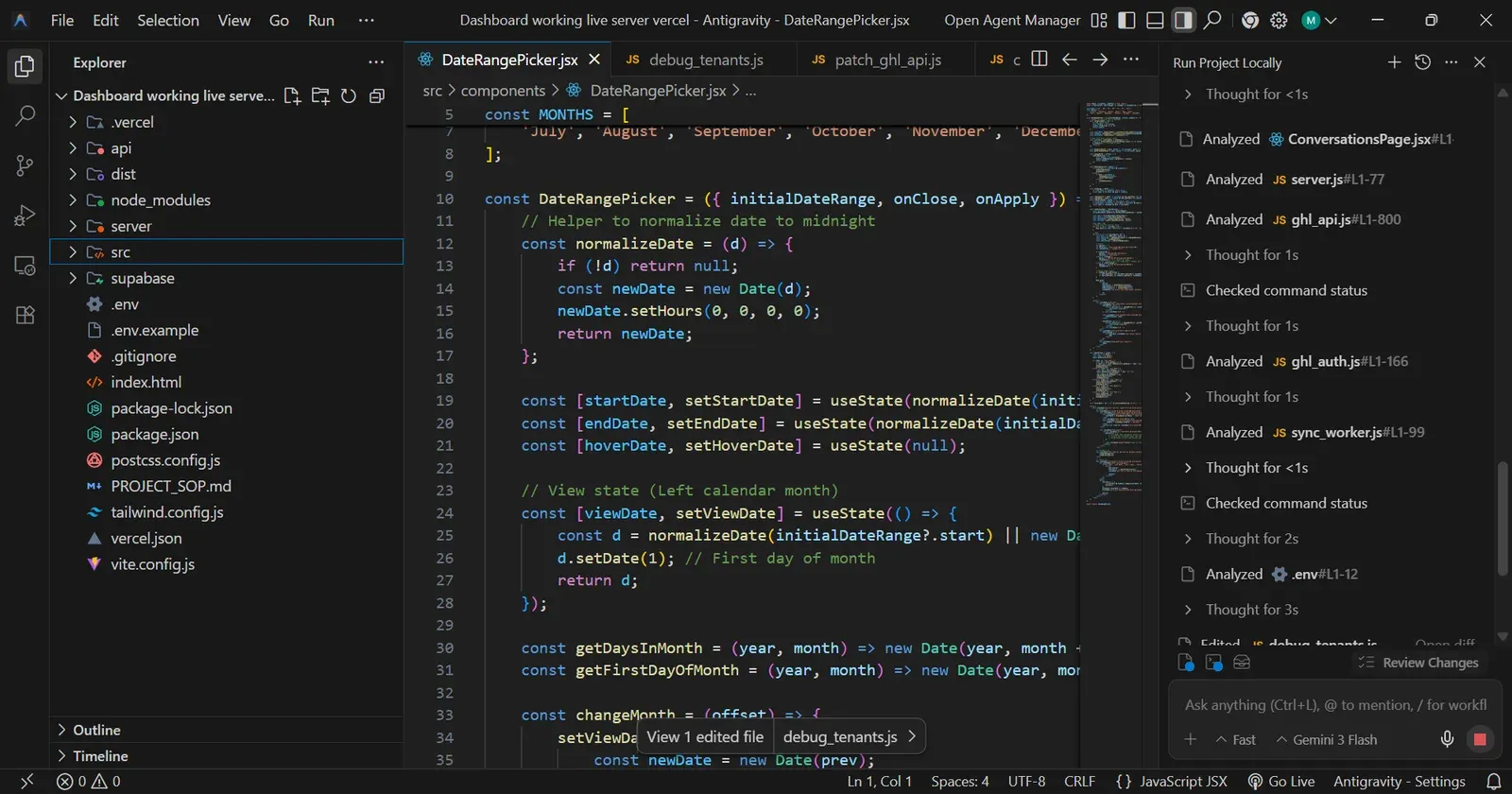1512x794 pixels.
Task: Open settings gear in title bar
Action: (x=1279, y=20)
